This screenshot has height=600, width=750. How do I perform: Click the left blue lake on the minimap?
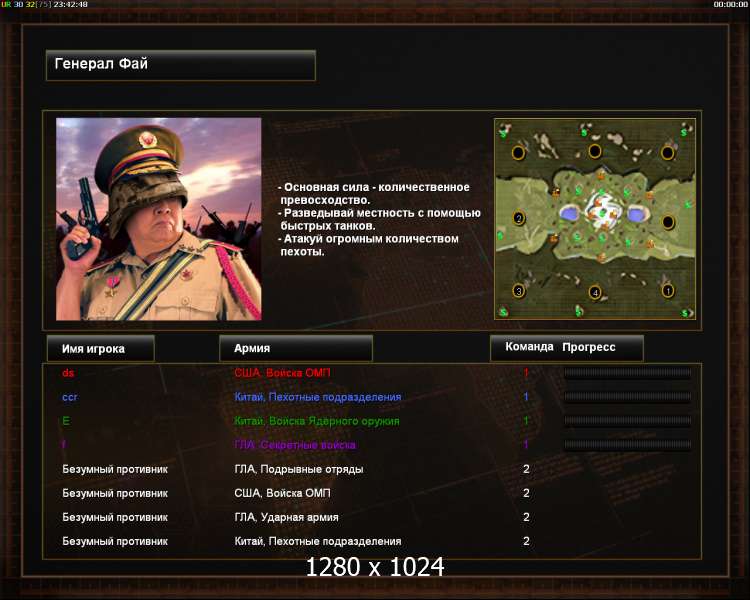point(569,212)
